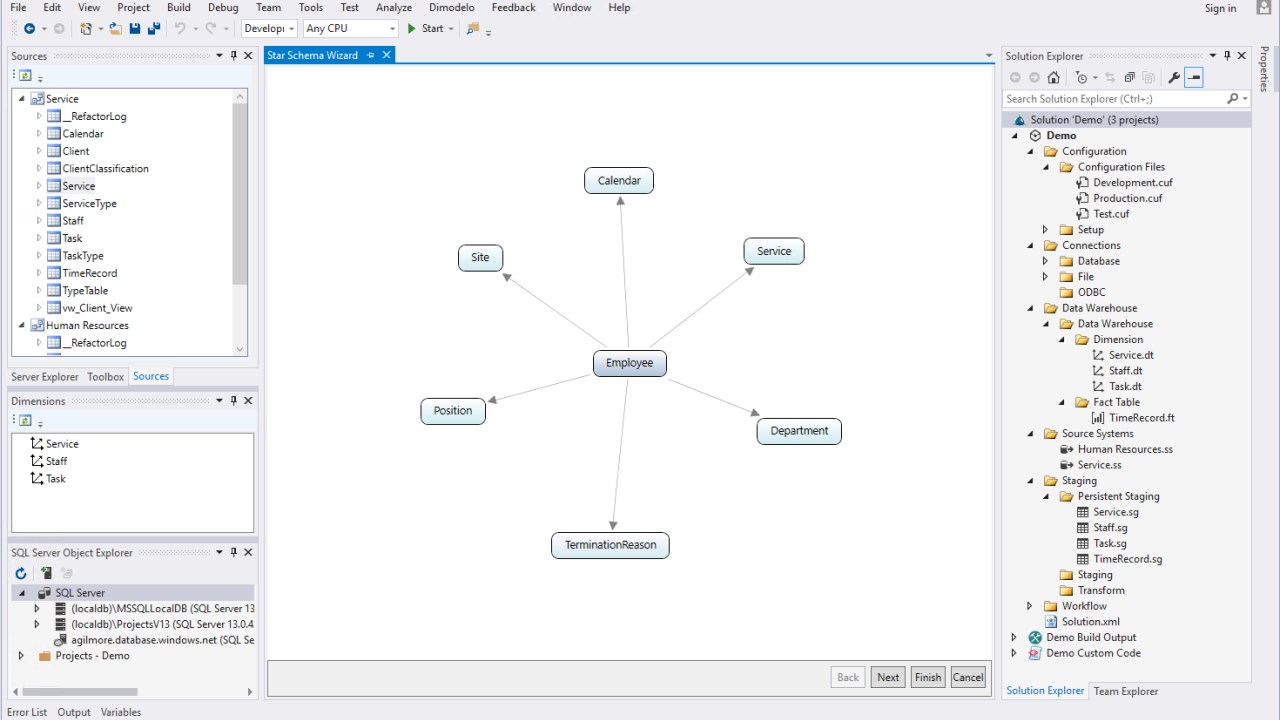This screenshot has width=1280, height=720.
Task: Close the Star Schema Wizard tab
Action: [x=386, y=55]
